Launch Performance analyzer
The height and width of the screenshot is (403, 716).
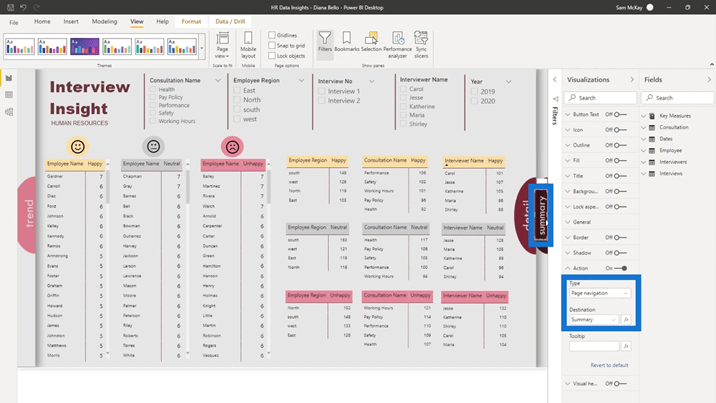click(397, 45)
